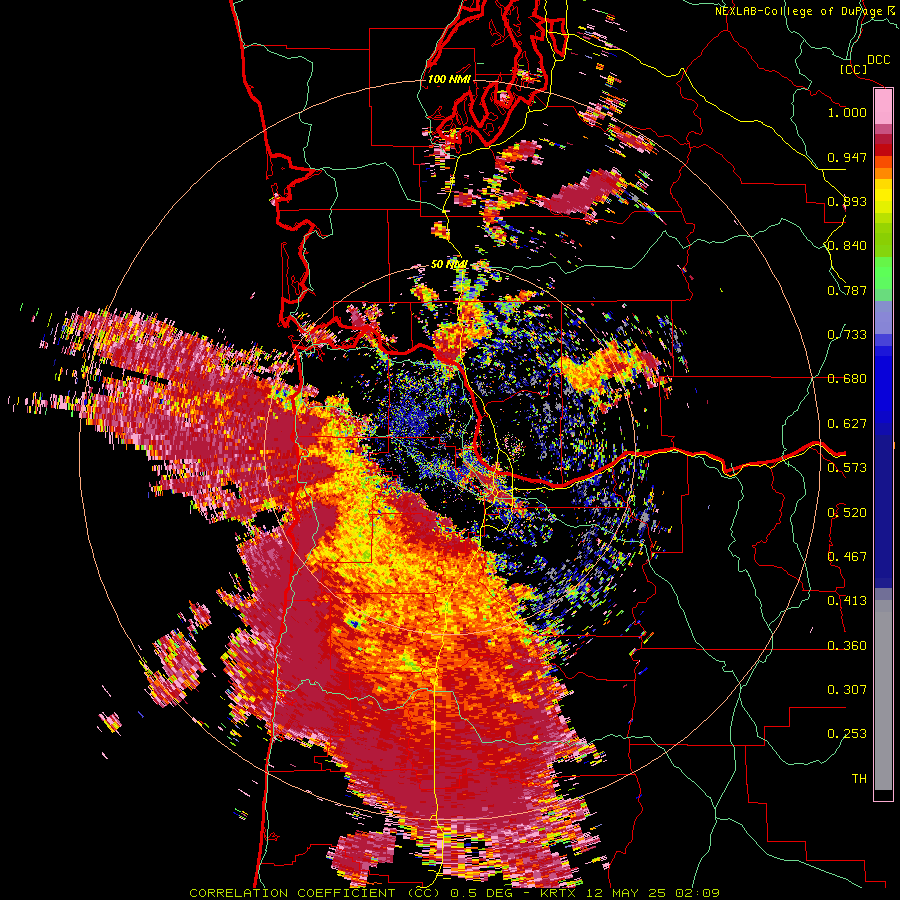Click the DCC label above the color bar
Screen dimensions: 900x900
point(879,60)
